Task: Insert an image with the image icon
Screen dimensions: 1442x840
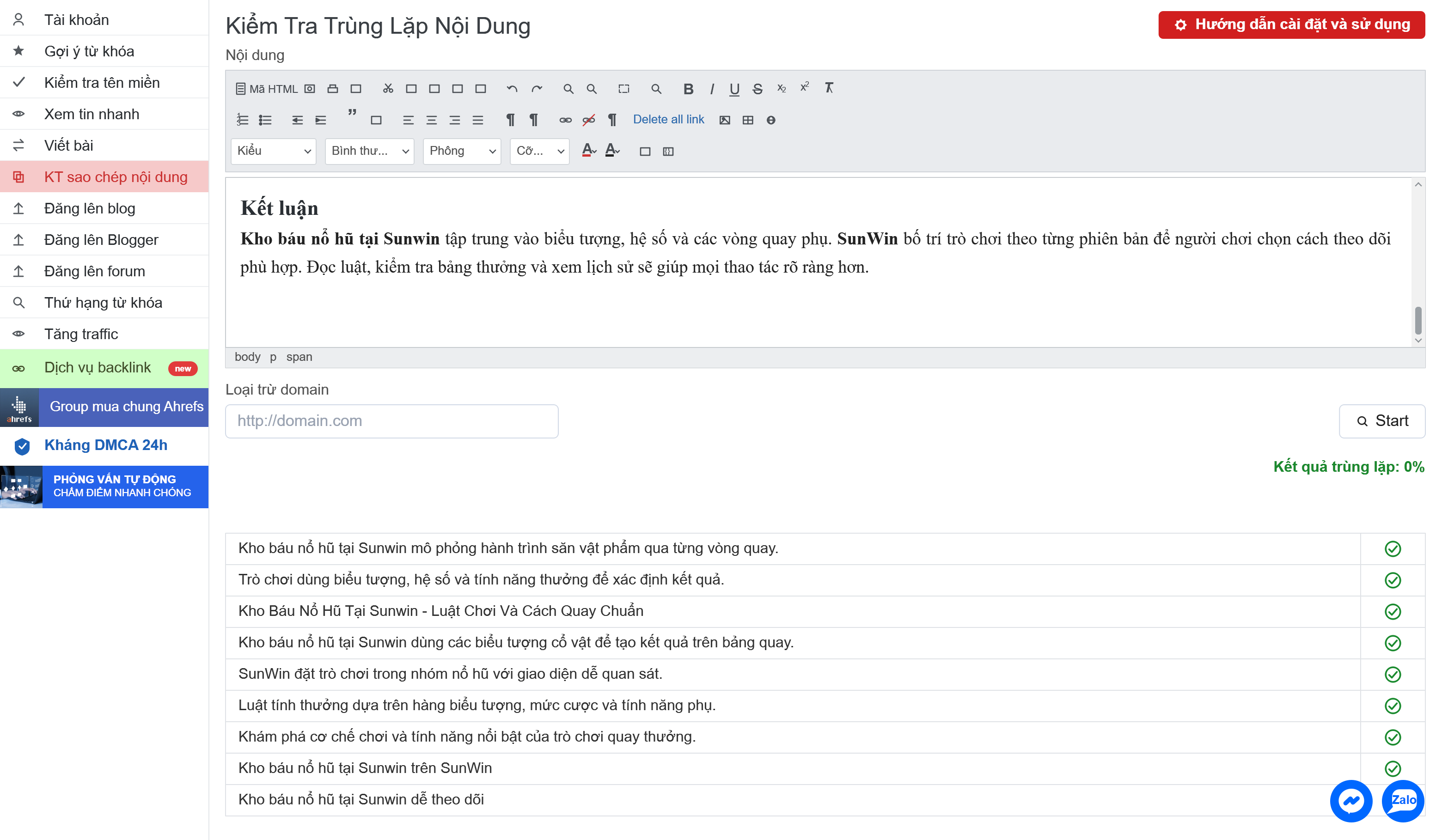Action: [x=724, y=120]
